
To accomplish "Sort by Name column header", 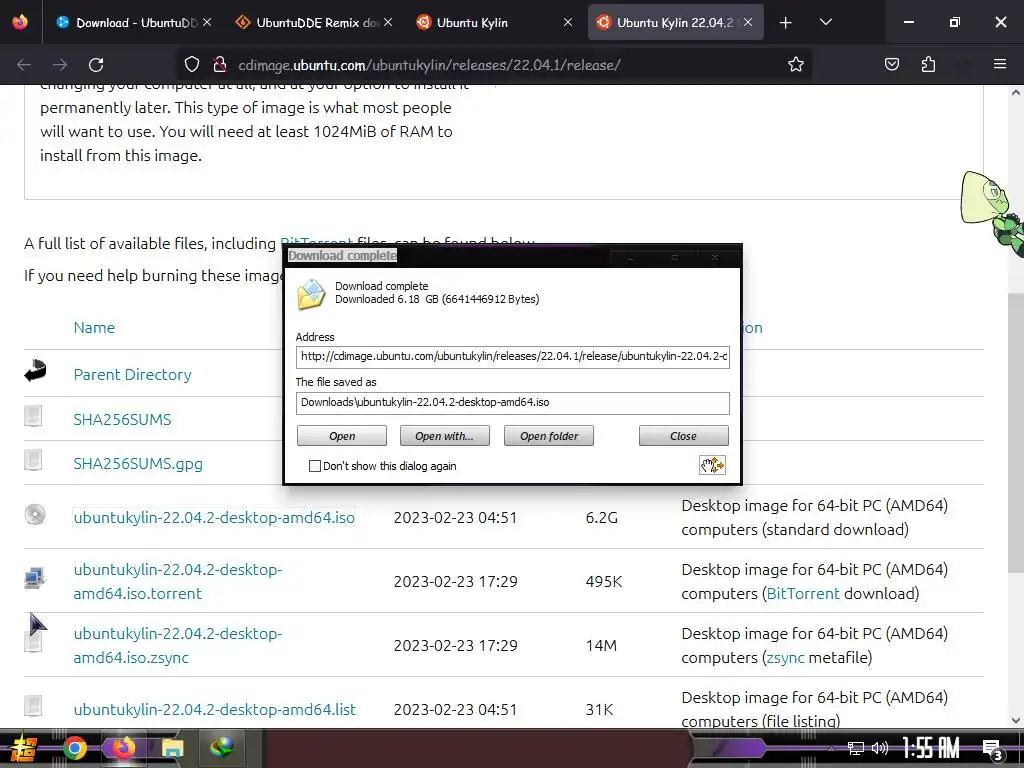I will click(x=94, y=327).
